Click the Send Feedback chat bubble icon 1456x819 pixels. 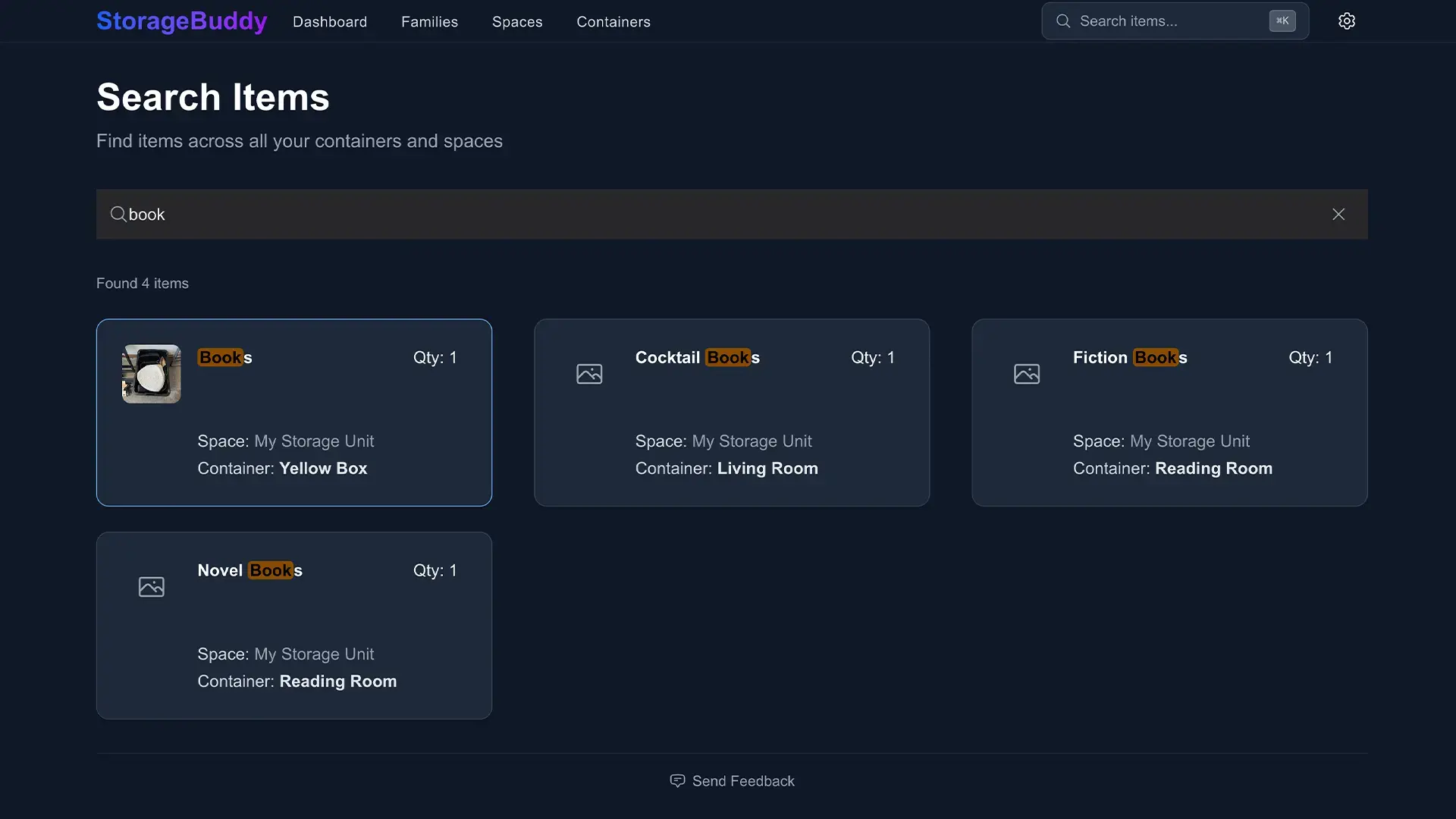tap(677, 781)
